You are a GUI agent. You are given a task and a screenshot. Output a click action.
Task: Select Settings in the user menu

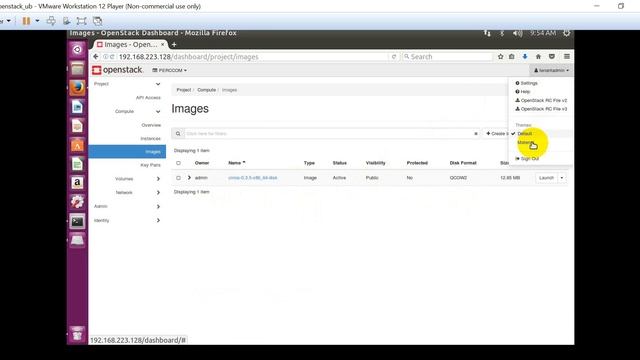tap(526, 83)
